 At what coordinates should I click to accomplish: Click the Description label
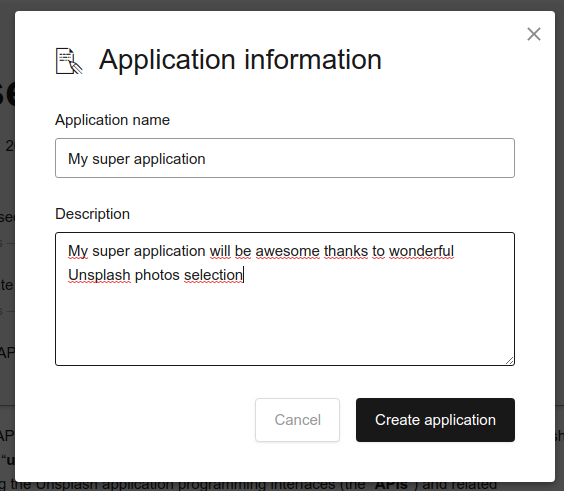[x=92, y=214]
